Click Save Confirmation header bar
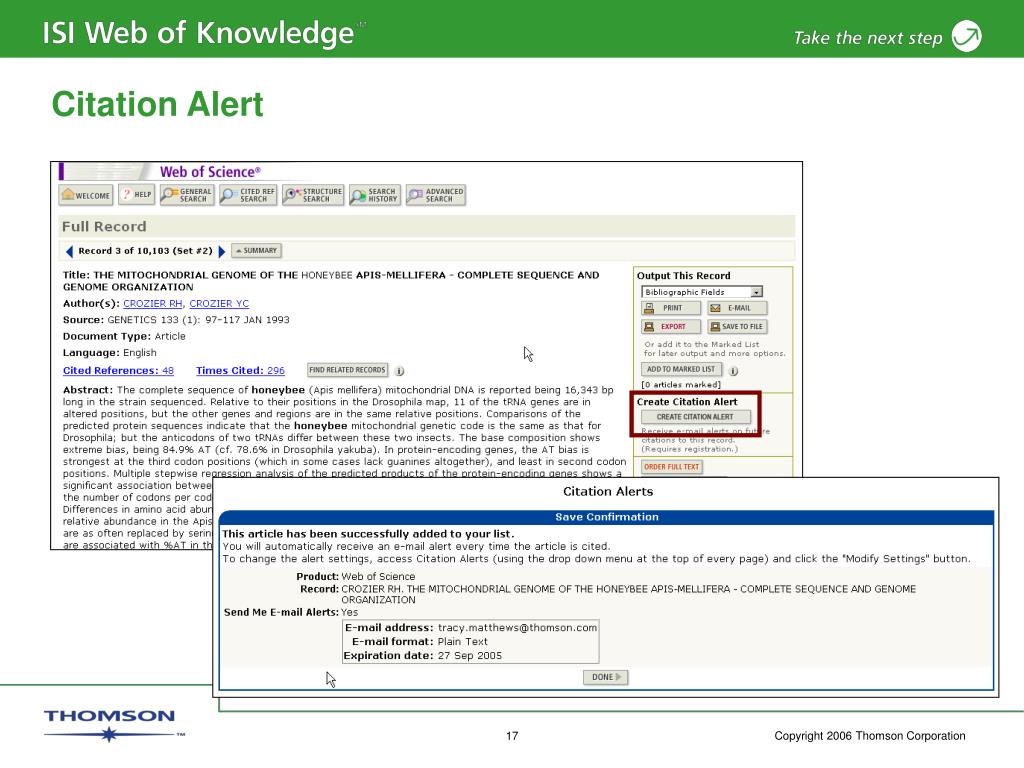 pos(607,517)
